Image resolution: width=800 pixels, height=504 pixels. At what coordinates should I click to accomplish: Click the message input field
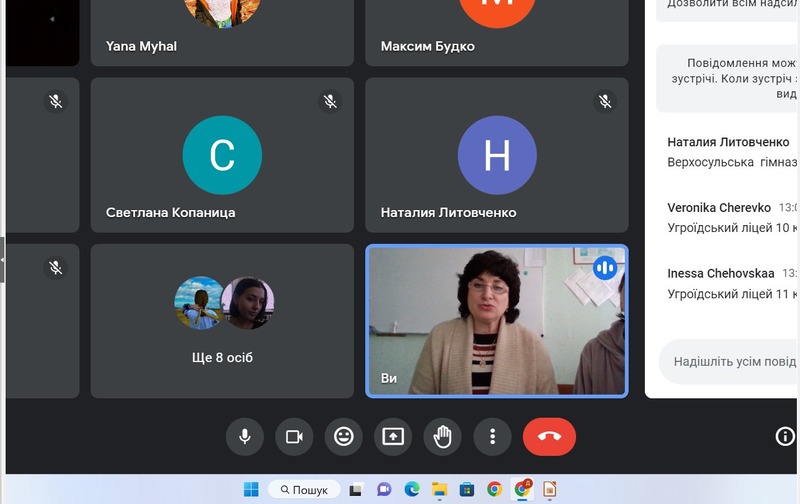tap(730, 361)
